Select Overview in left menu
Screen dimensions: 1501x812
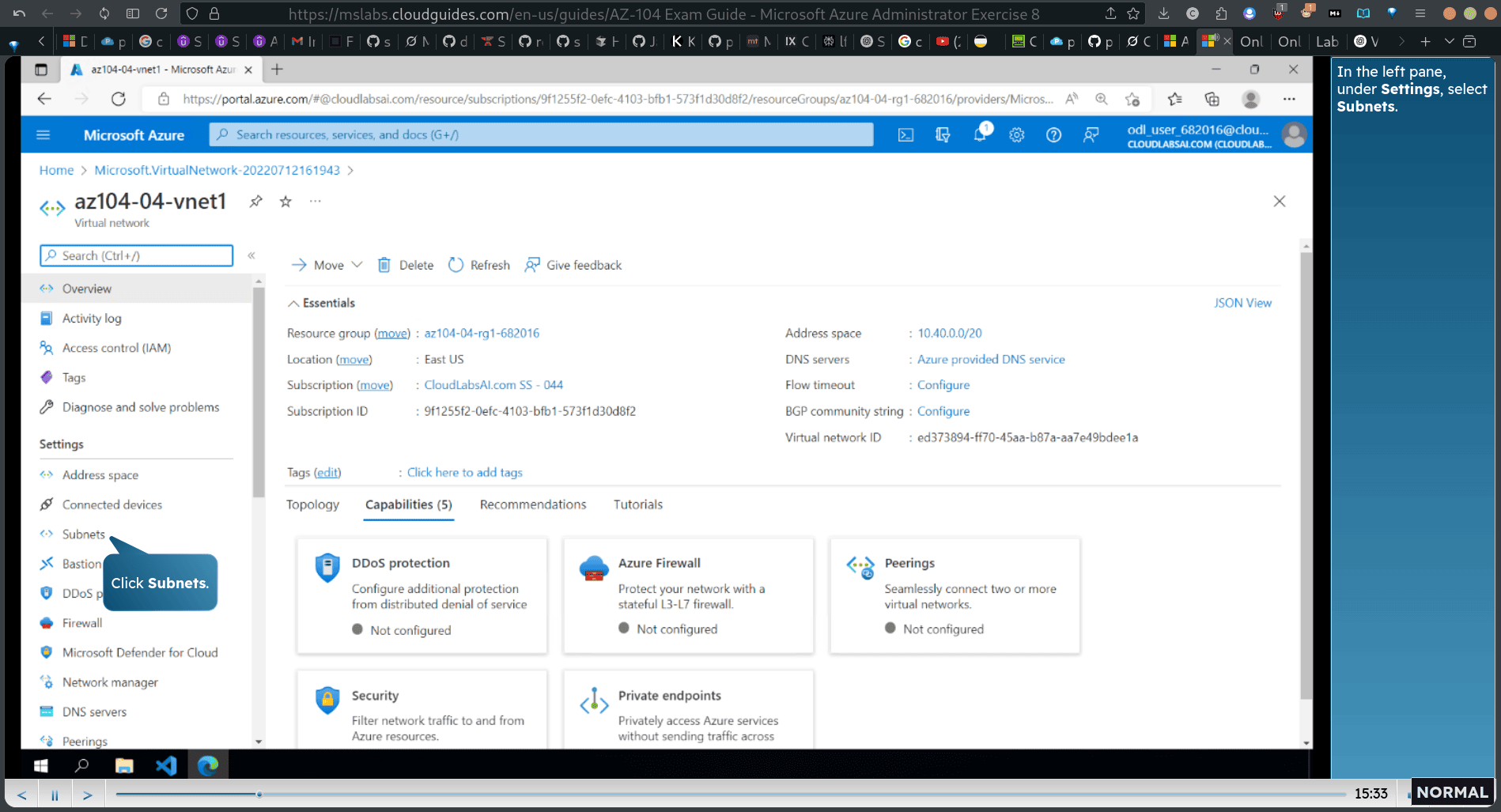pyautogui.click(x=137, y=289)
